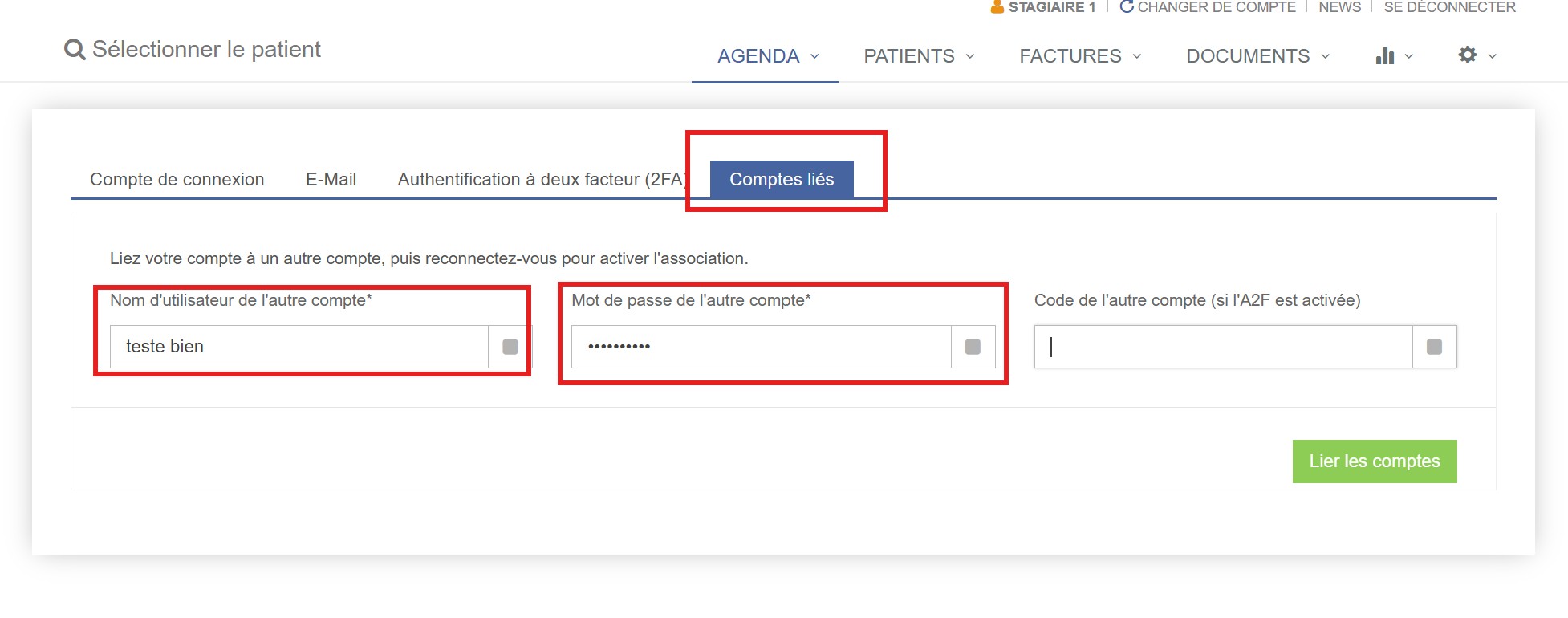This screenshot has width=1568, height=618.
Task: Click the SE DÉCONNECTER link
Action: 1450,7
